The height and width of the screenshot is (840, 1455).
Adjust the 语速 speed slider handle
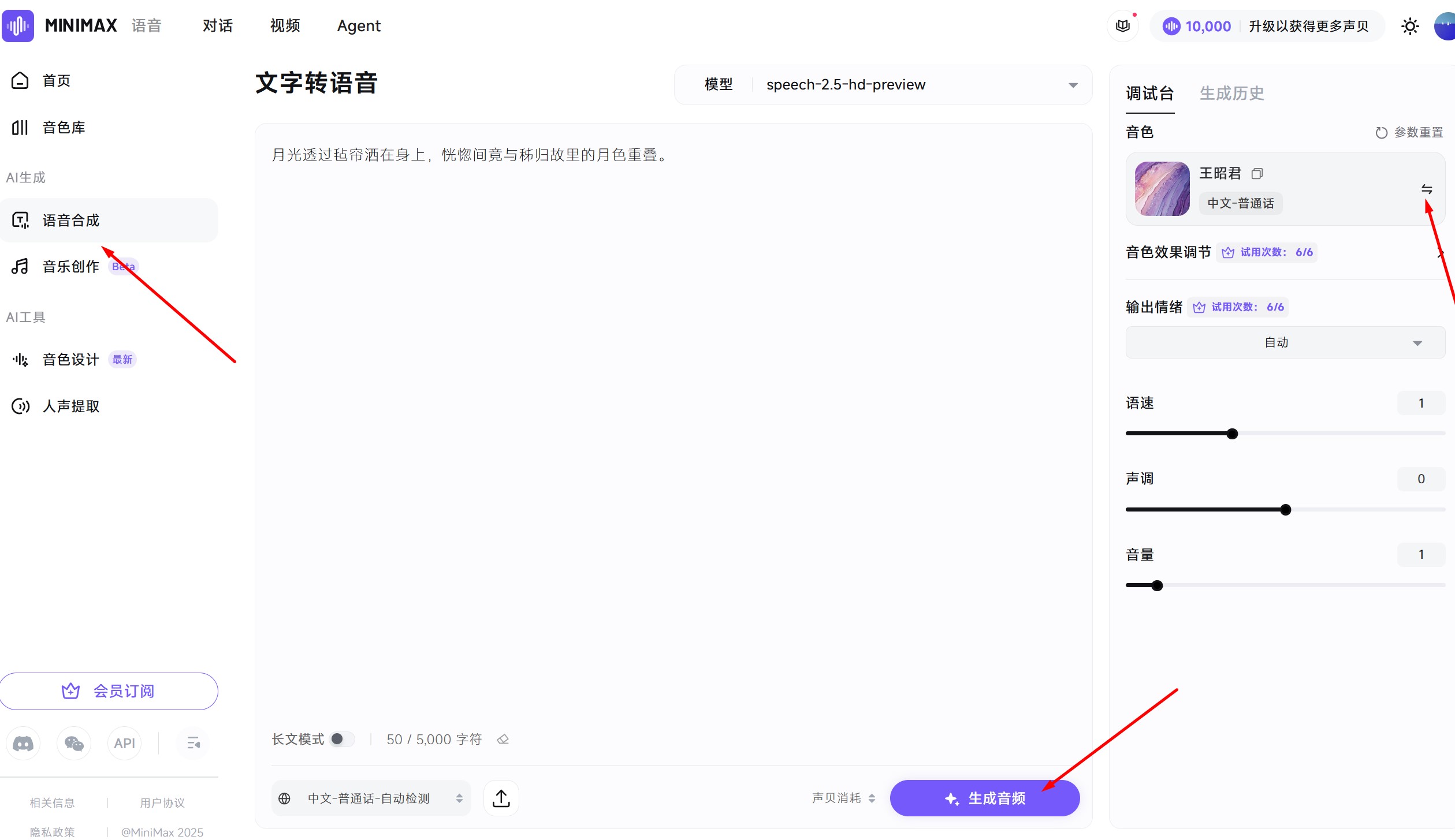coord(1232,434)
